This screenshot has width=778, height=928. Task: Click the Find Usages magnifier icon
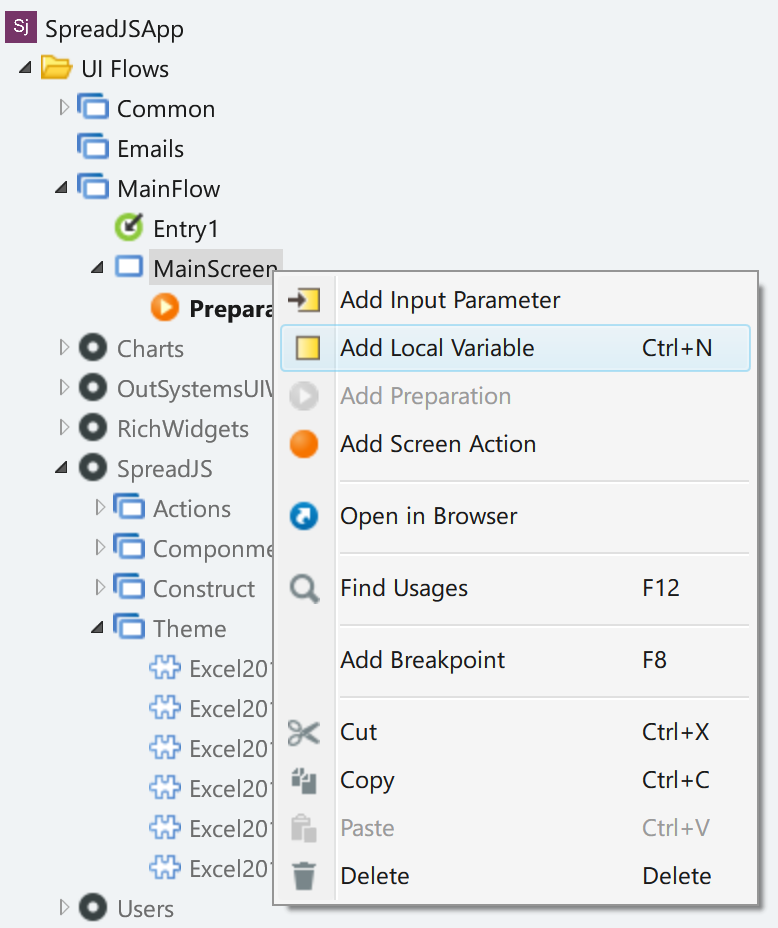click(x=305, y=589)
